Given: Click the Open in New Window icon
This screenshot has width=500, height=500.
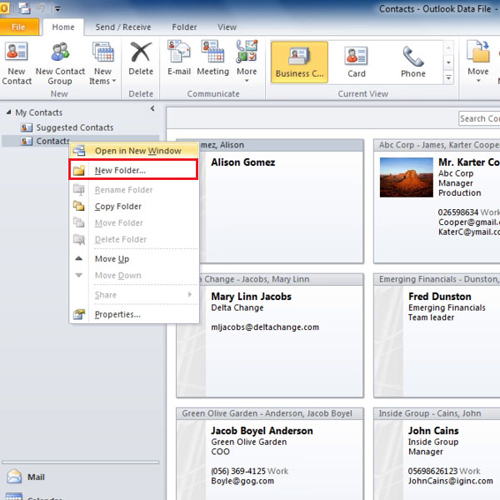Looking at the screenshot, I should pyautogui.click(x=79, y=150).
